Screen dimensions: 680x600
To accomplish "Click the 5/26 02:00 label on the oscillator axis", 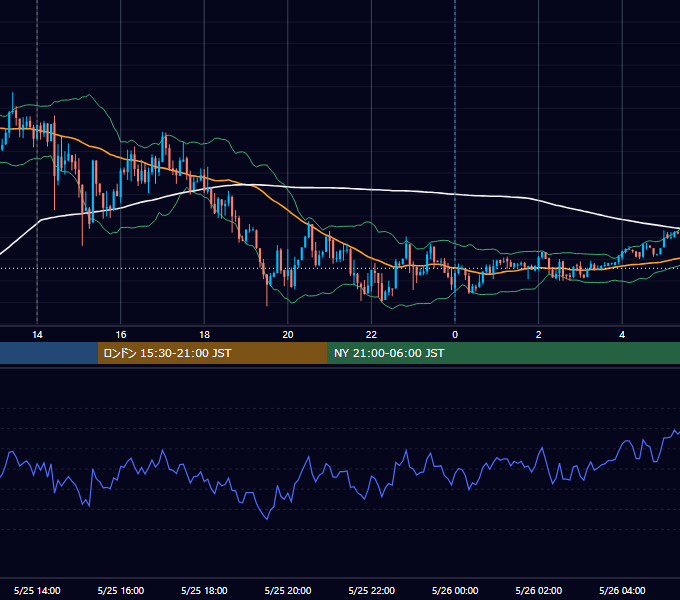I will (539, 590).
